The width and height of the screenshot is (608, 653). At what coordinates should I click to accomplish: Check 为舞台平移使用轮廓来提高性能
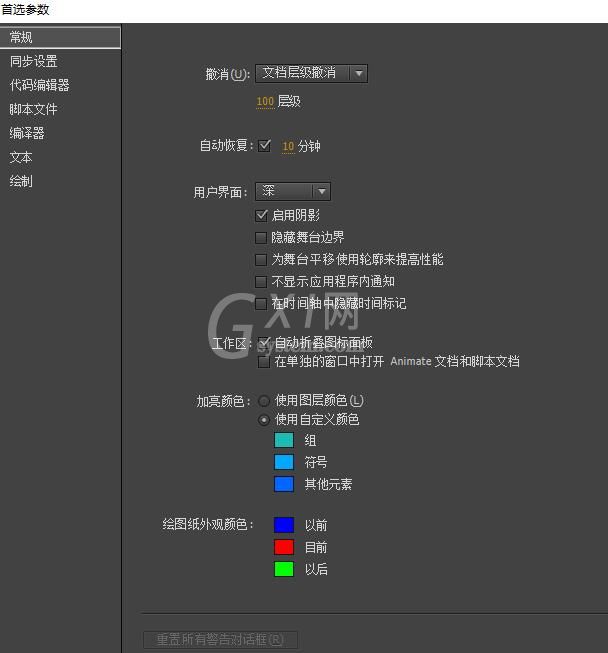[261, 260]
